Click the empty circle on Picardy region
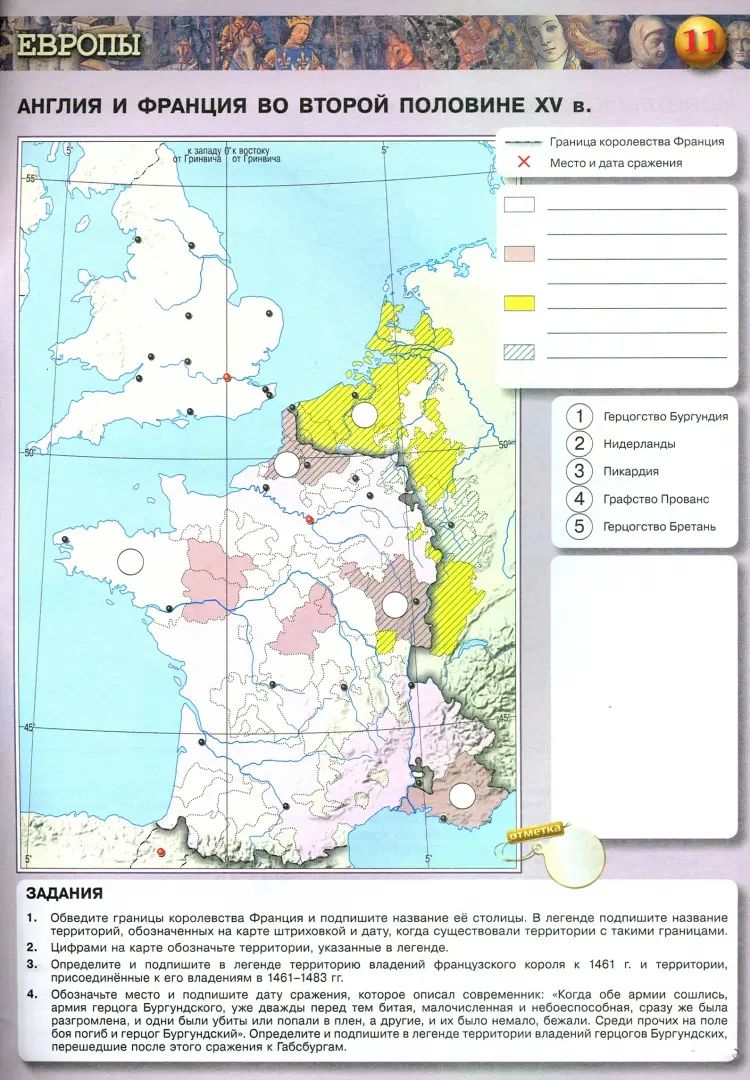The image size is (750, 1080). pos(286,466)
